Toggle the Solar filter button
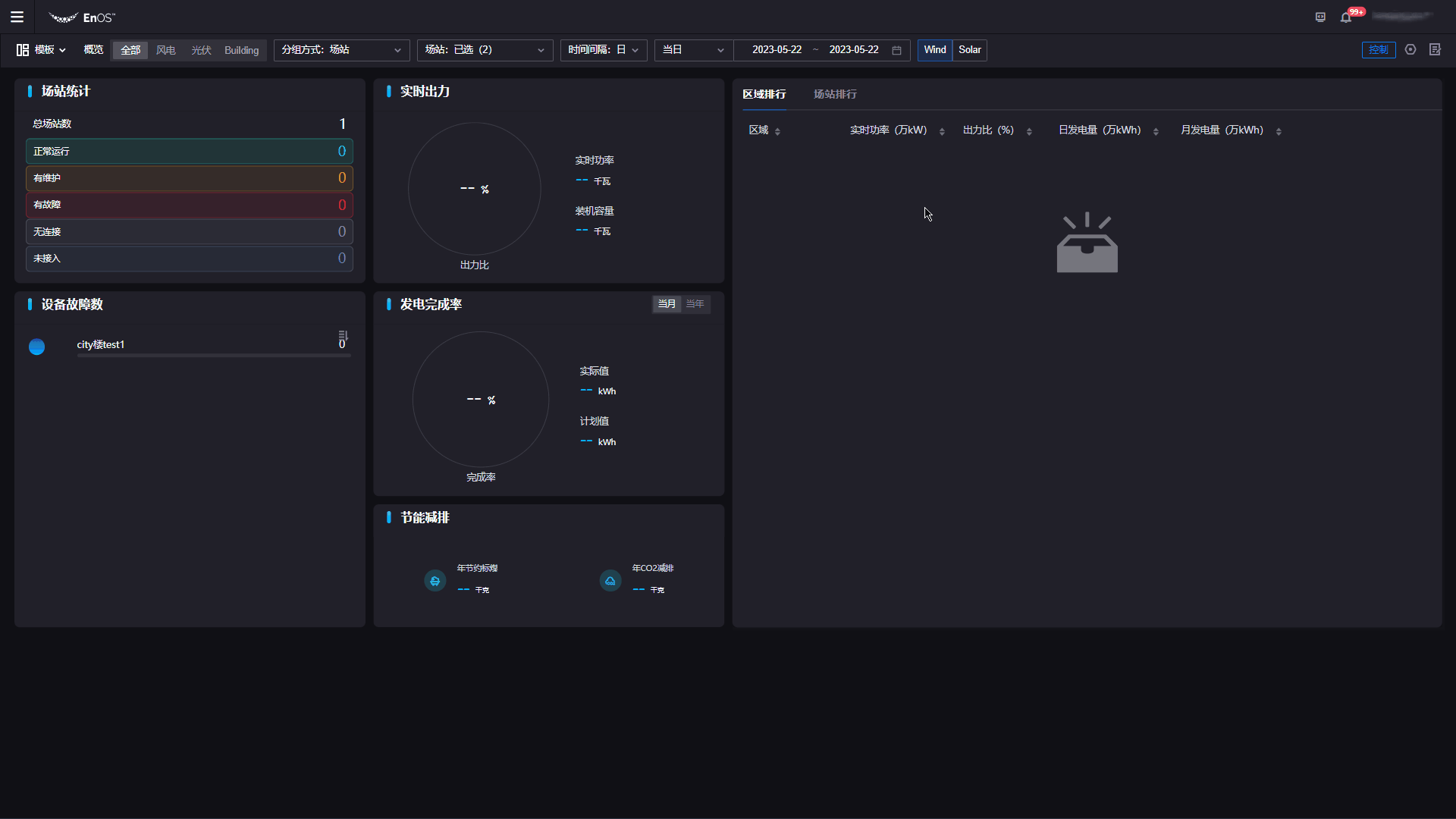1456x819 pixels. tap(969, 50)
